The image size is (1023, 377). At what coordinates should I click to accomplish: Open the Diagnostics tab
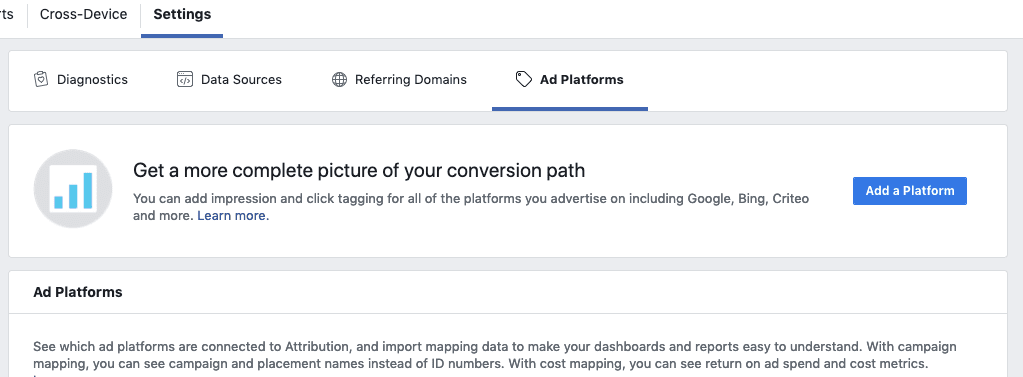pyautogui.click(x=80, y=80)
